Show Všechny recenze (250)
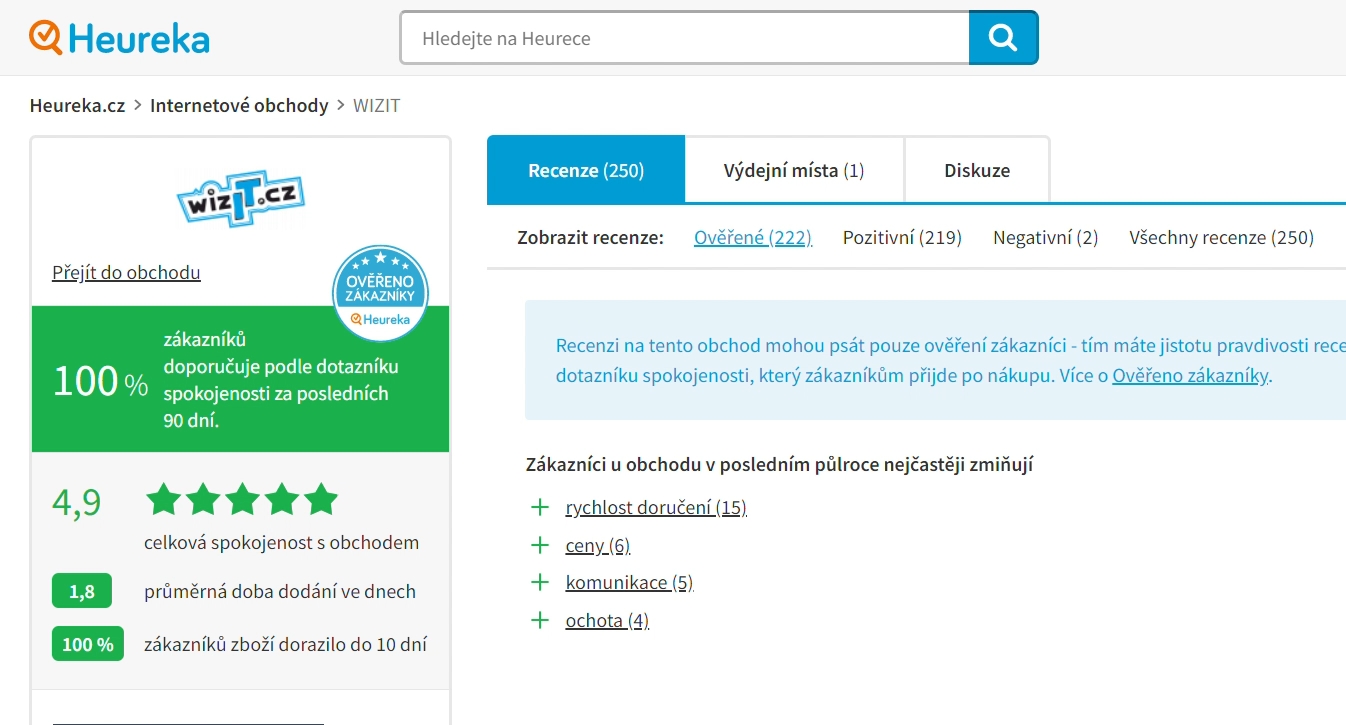The height and width of the screenshot is (725, 1346). pyautogui.click(x=1222, y=237)
